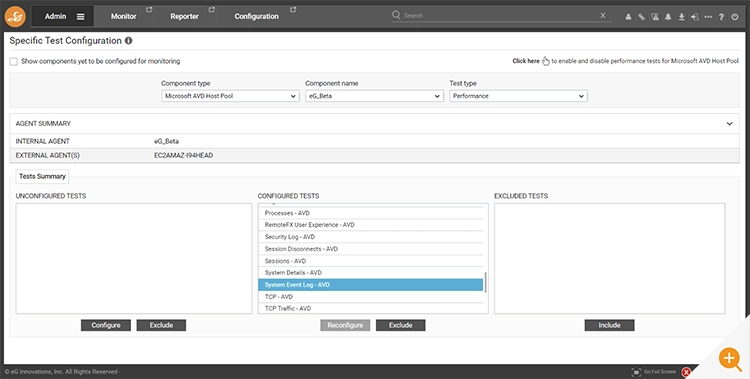Image resolution: width=750 pixels, height=379 pixels.
Task: Click the Configure button under Unconfigured Tests
Action: [106, 325]
